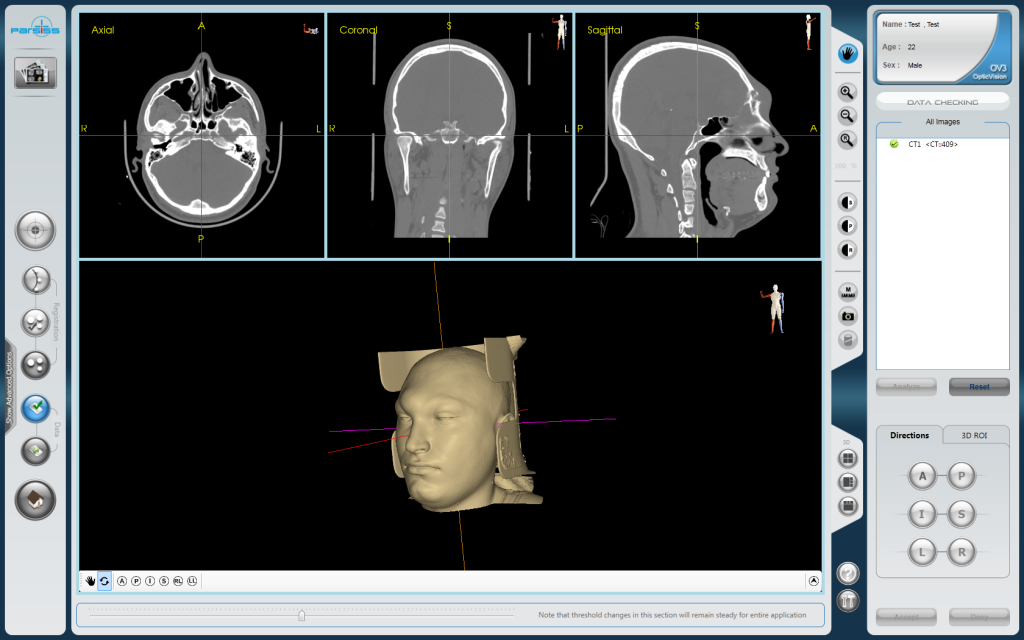Toggle the 3D pan hand mode in bottom toolbar

coord(90,581)
